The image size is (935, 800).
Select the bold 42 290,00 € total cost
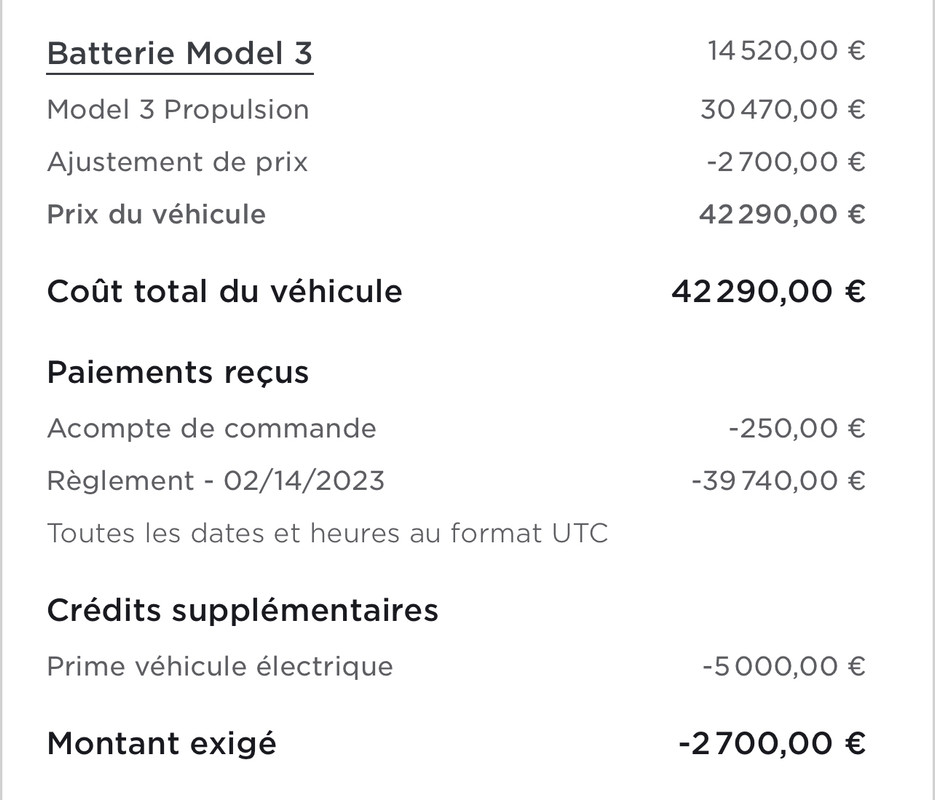(768, 292)
